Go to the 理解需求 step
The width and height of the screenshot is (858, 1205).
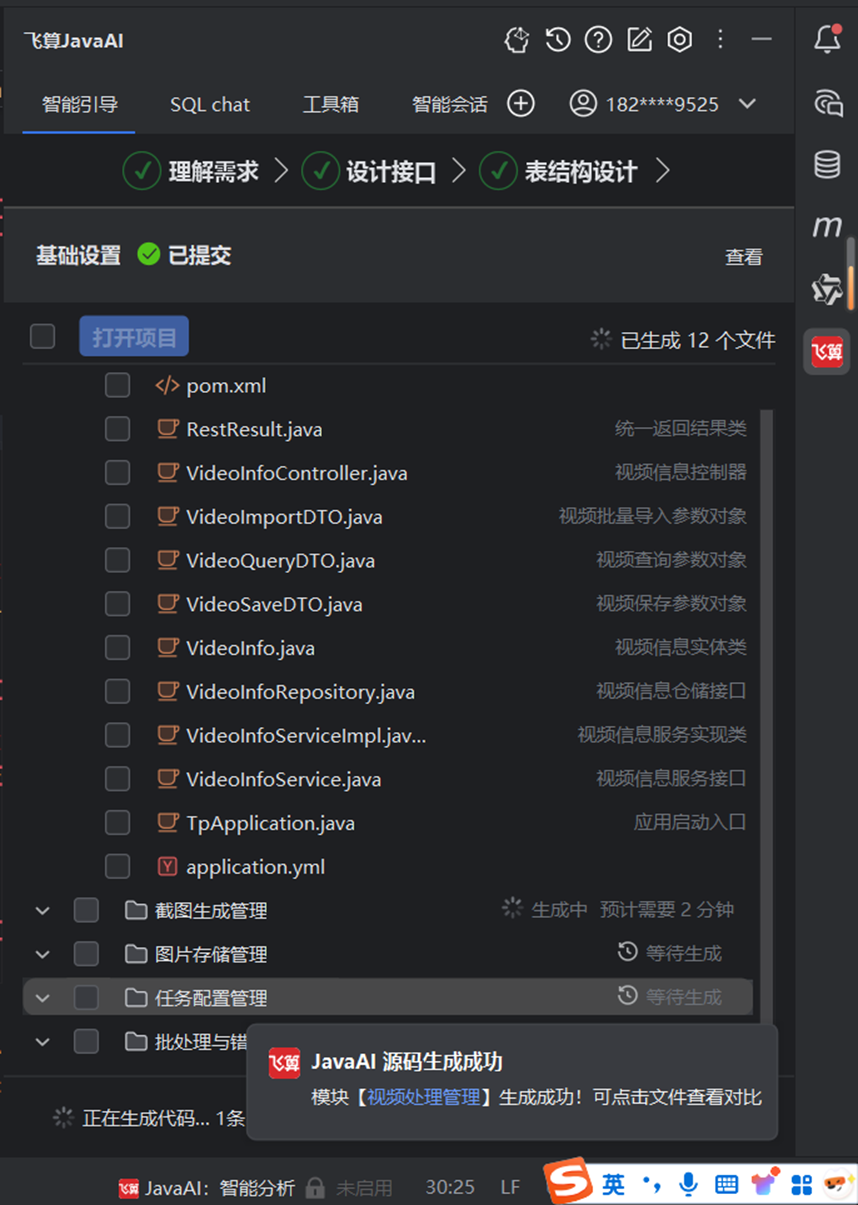coord(191,171)
